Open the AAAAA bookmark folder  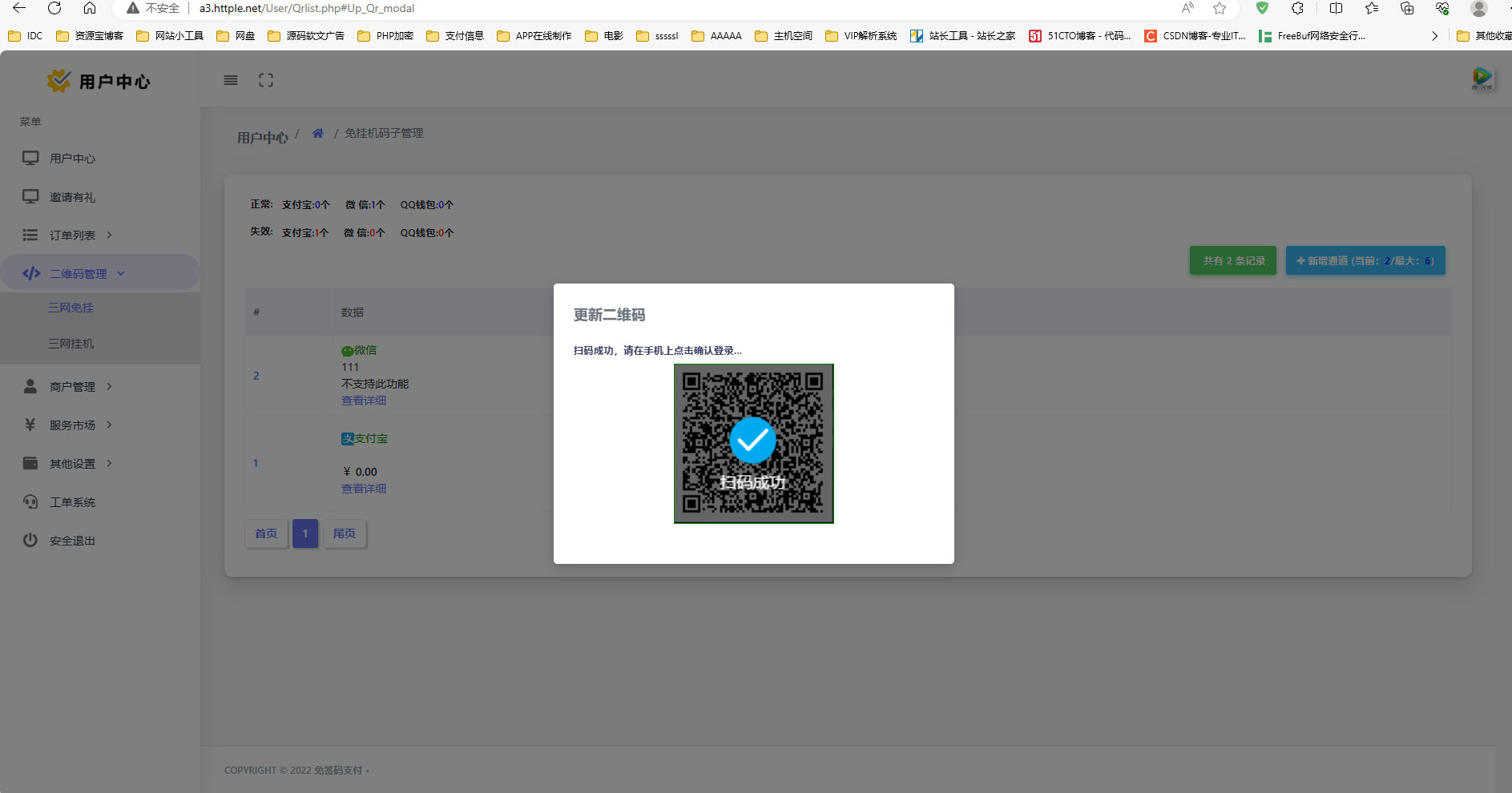[716, 36]
